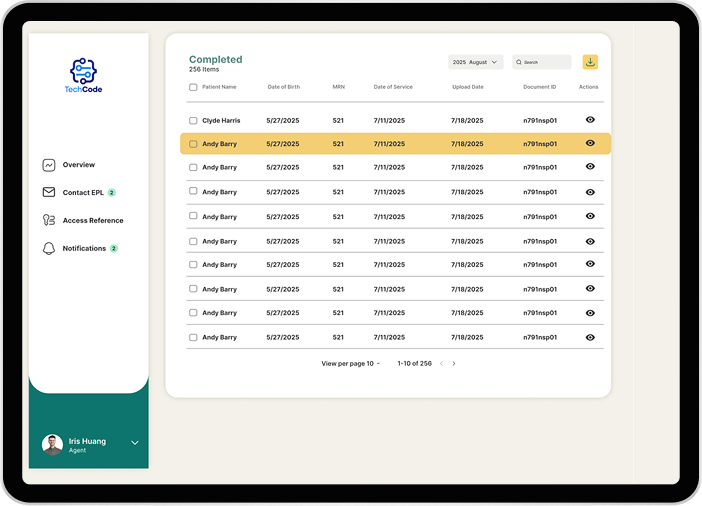Expand Iris Huang account menu chevron
Screen dimensions: 702x506
(x=135, y=443)
